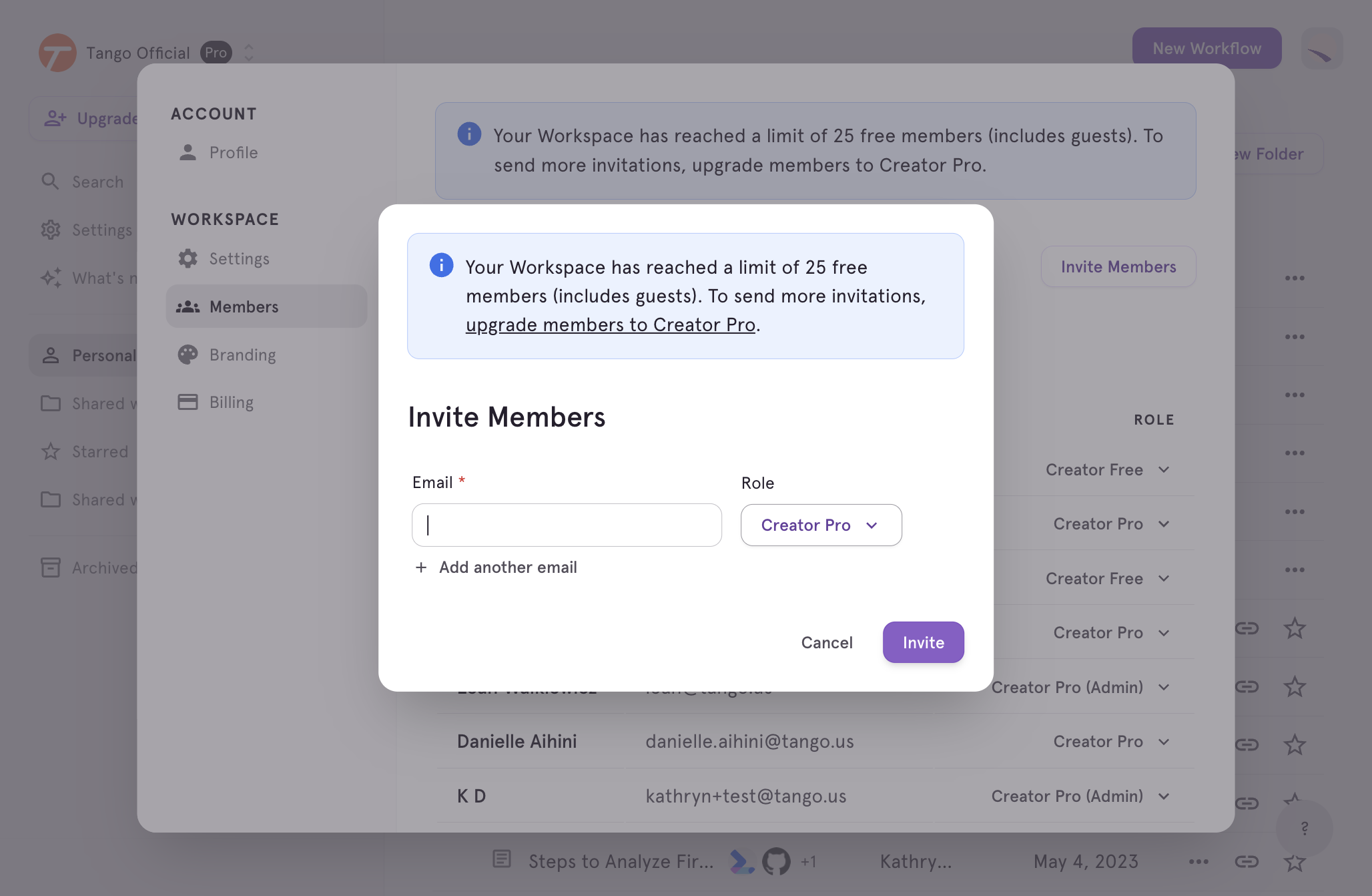The image size is (1372, 896).
Task: Click the Invite Members button behind dialog
Action: pos(1118,266)
